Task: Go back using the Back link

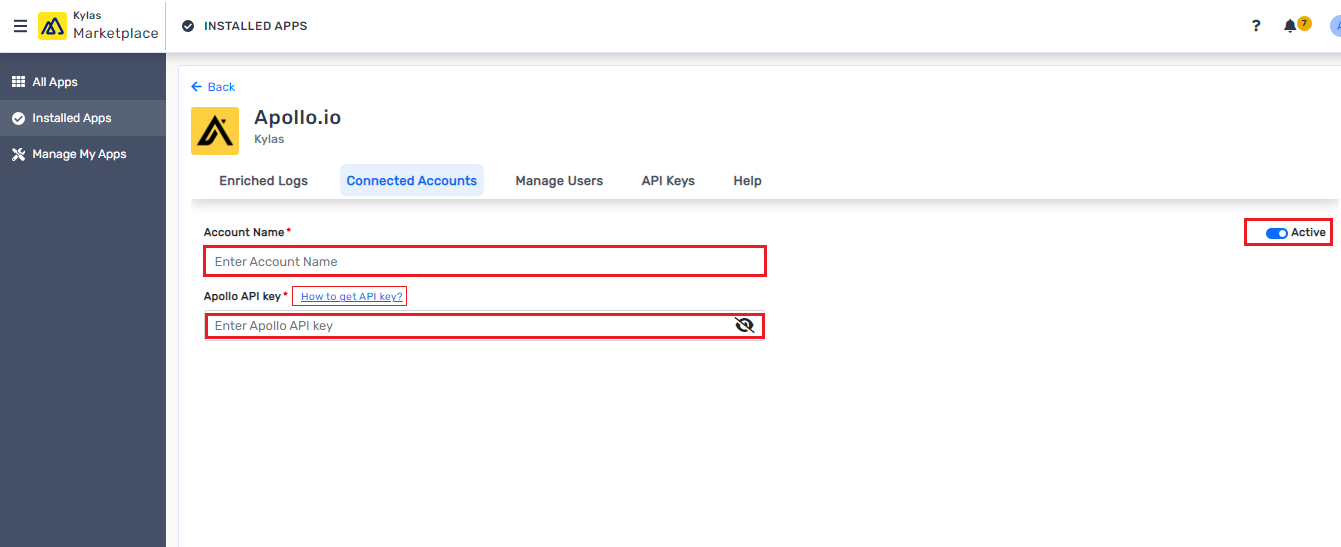Action: (x=213, y=87)
